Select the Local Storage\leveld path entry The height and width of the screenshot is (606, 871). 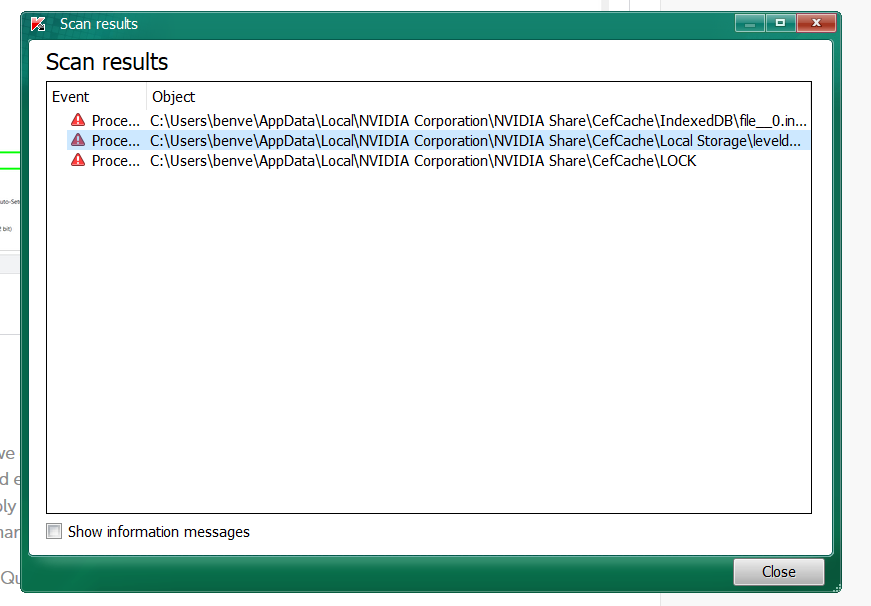click(x=475, y=141)
